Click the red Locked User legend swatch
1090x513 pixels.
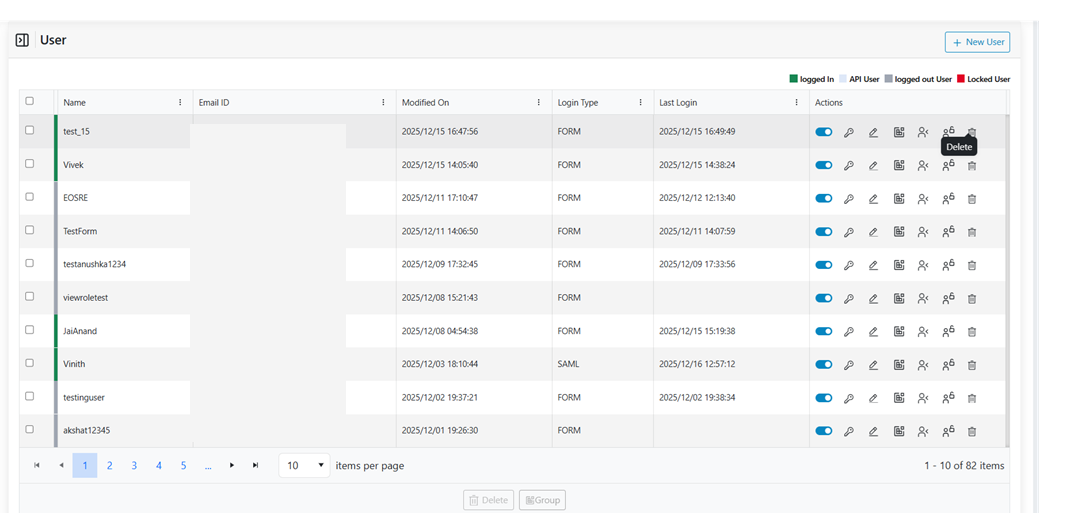pyautogui.click(x=961, y=79)
